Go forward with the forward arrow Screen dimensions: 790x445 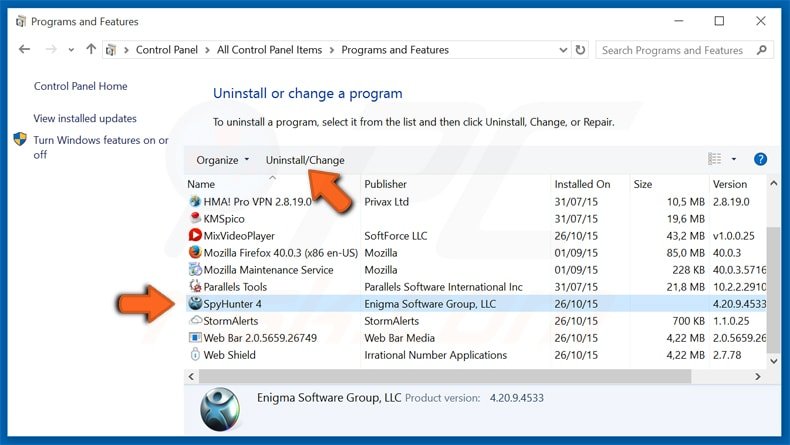[51, 49]
